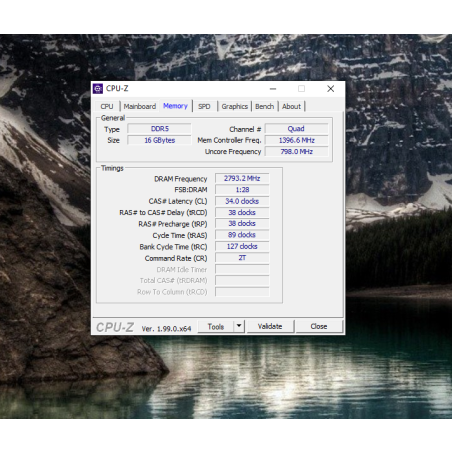Select the Memory tab

(x=175, y=106)
